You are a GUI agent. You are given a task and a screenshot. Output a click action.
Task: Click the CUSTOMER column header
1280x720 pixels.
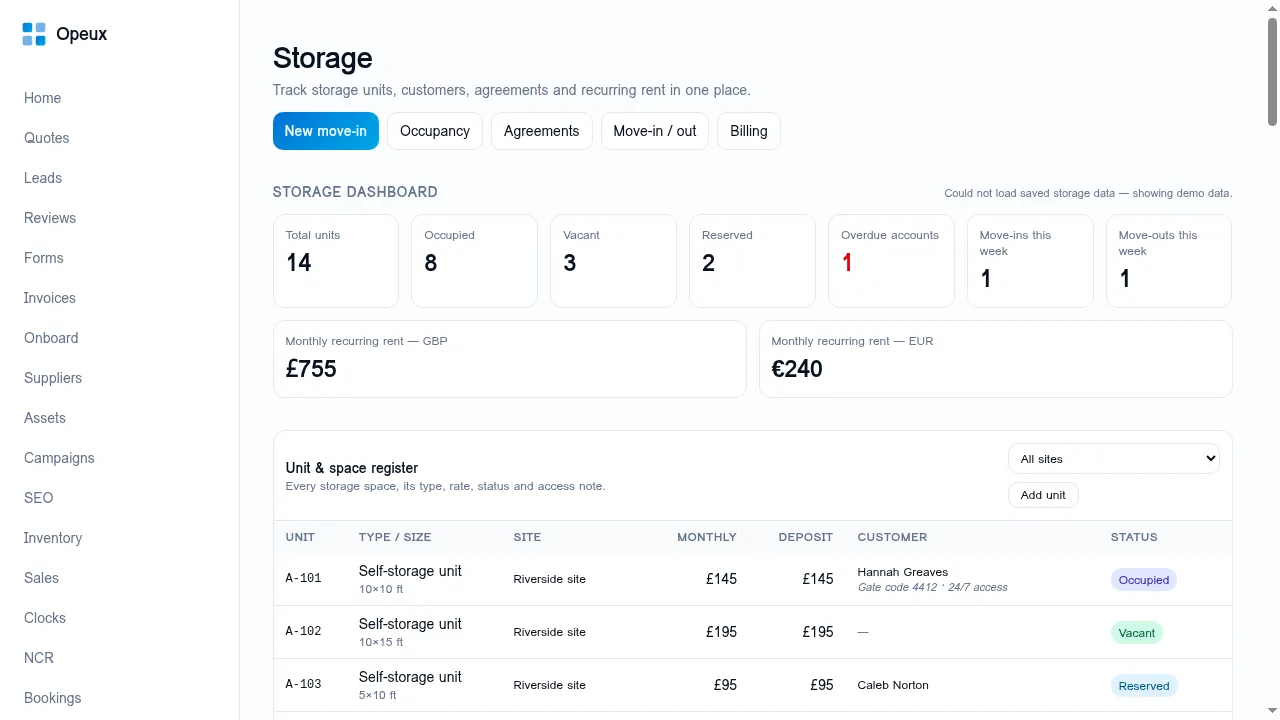(x=892, y=537)
